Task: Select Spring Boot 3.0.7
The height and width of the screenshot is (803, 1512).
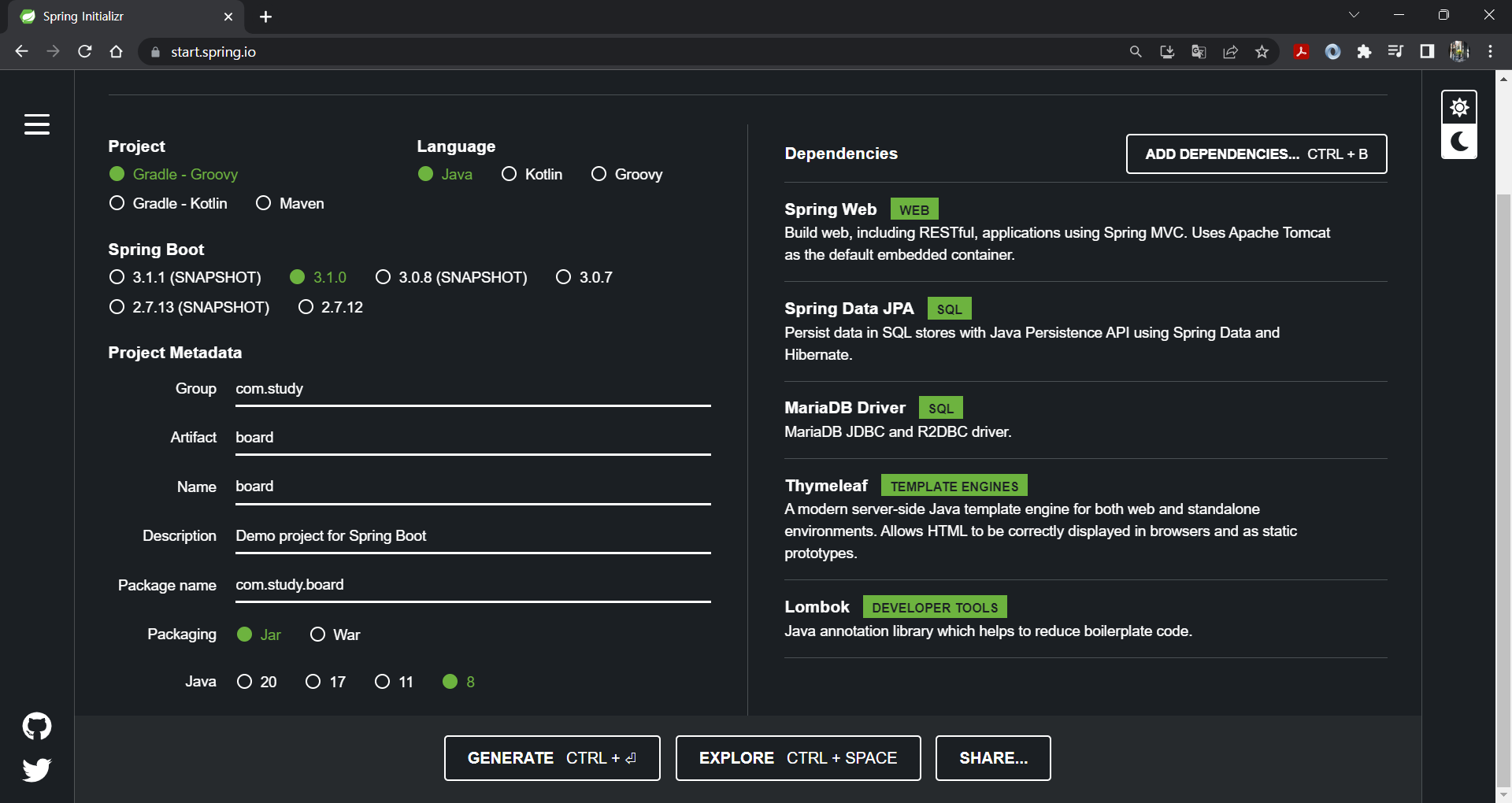Action: click(584, 277)
